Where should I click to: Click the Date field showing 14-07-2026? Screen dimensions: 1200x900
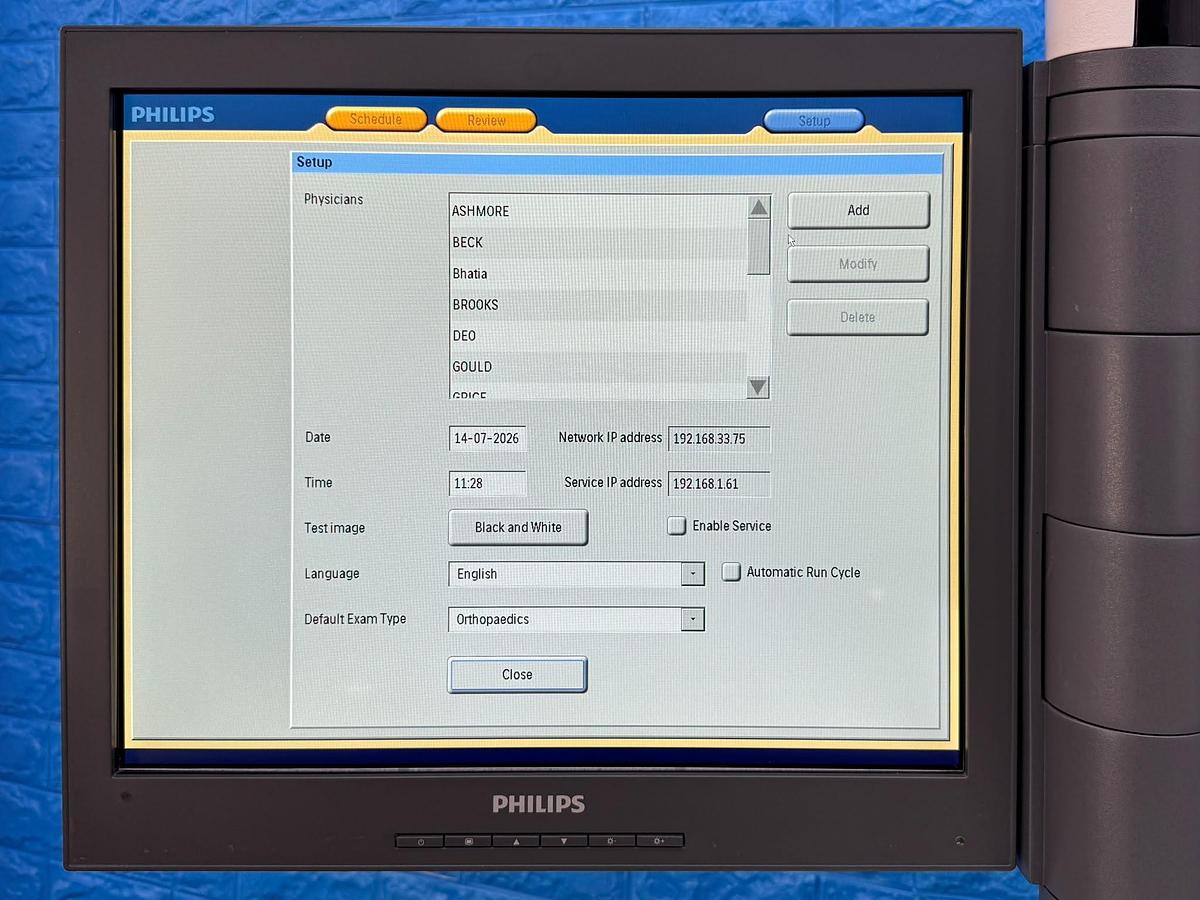[488, 438]
